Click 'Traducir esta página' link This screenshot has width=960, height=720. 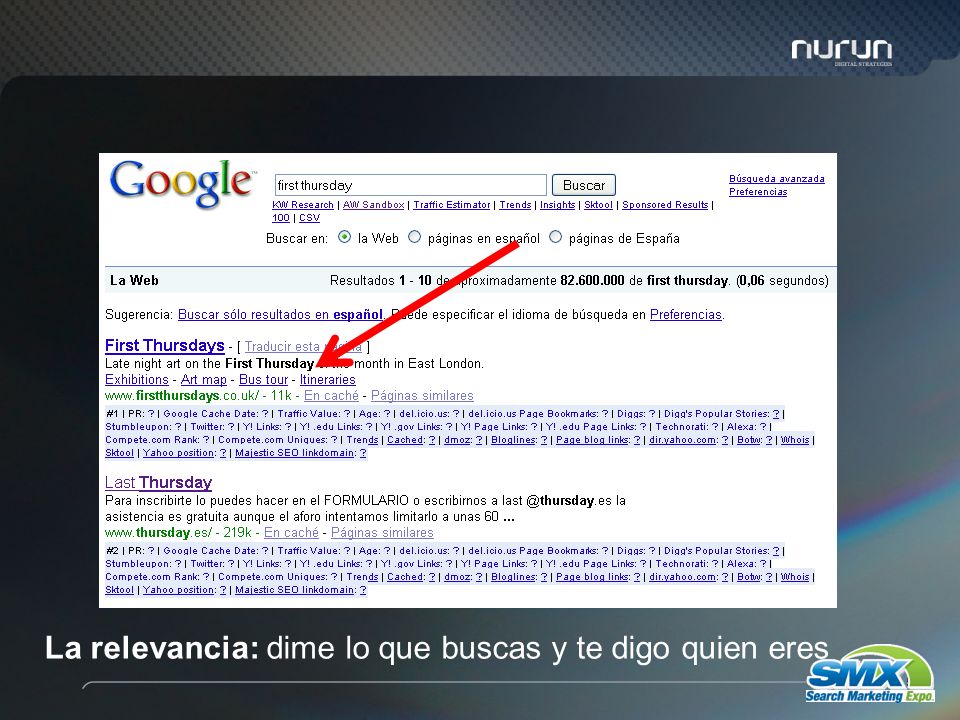[303, 347]
